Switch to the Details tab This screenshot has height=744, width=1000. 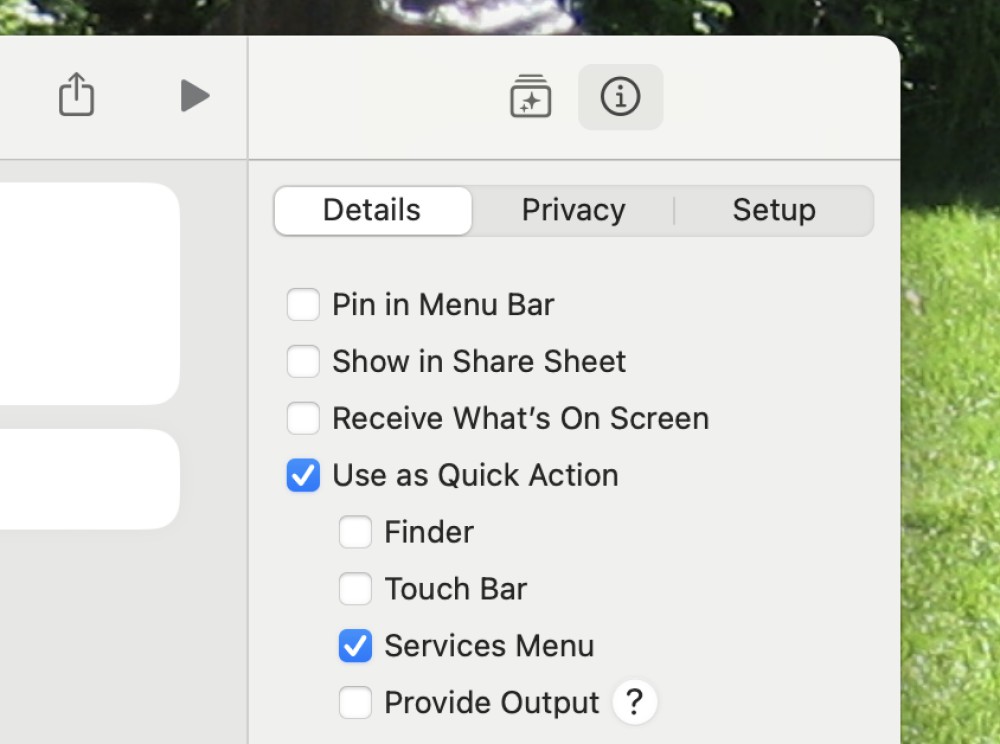click(373, 210)
